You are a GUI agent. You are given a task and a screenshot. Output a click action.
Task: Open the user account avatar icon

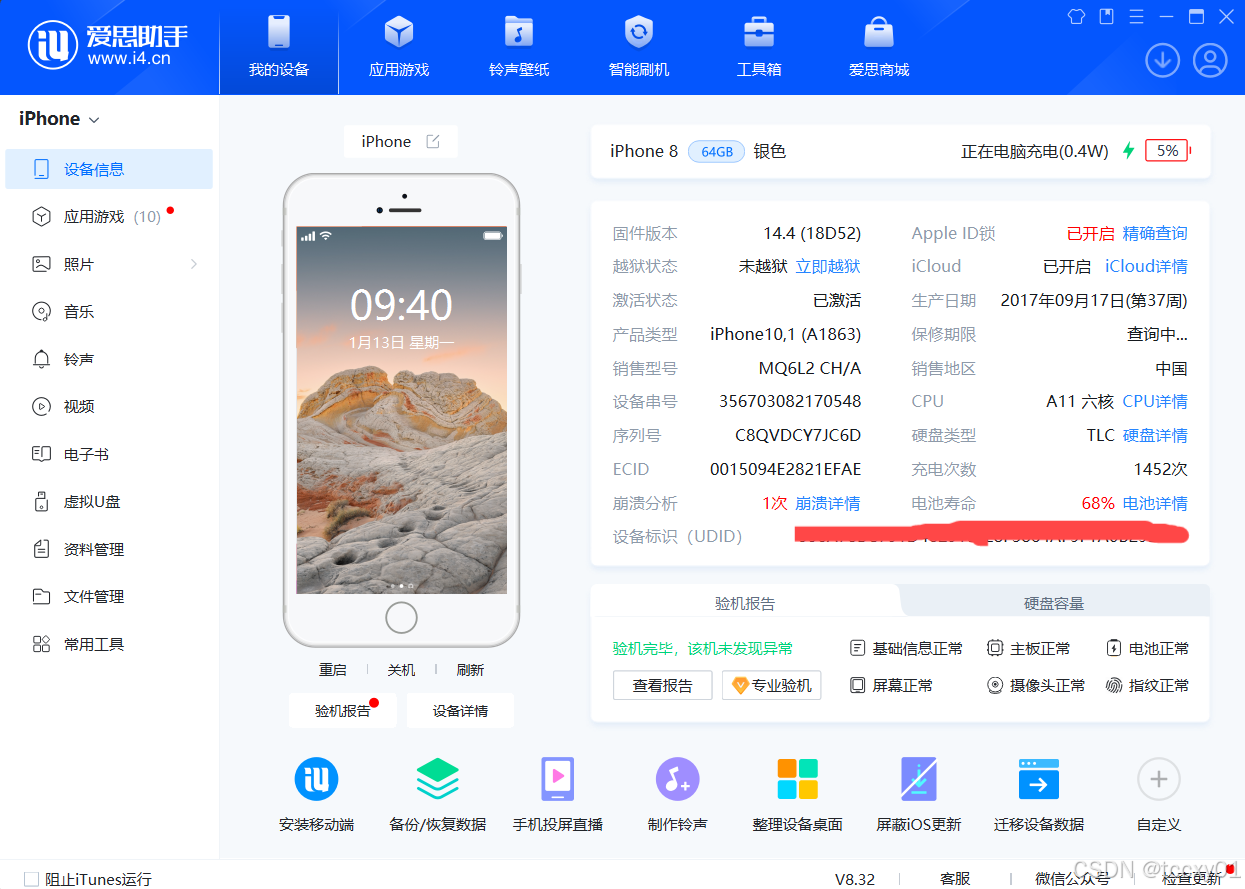[1210, 61]
